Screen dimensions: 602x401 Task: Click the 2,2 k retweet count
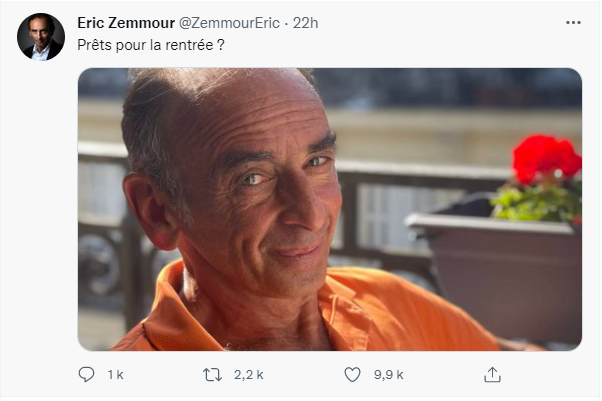246,375
